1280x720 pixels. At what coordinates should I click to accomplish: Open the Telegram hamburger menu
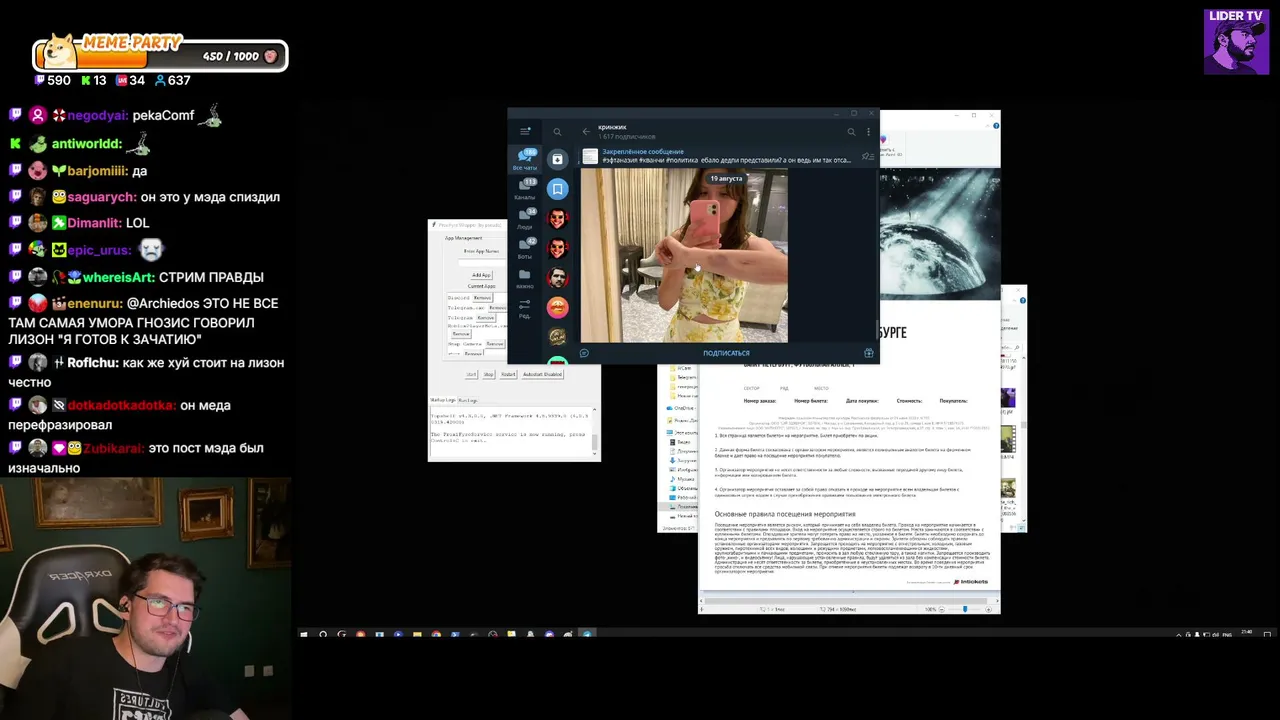[525, 131]
